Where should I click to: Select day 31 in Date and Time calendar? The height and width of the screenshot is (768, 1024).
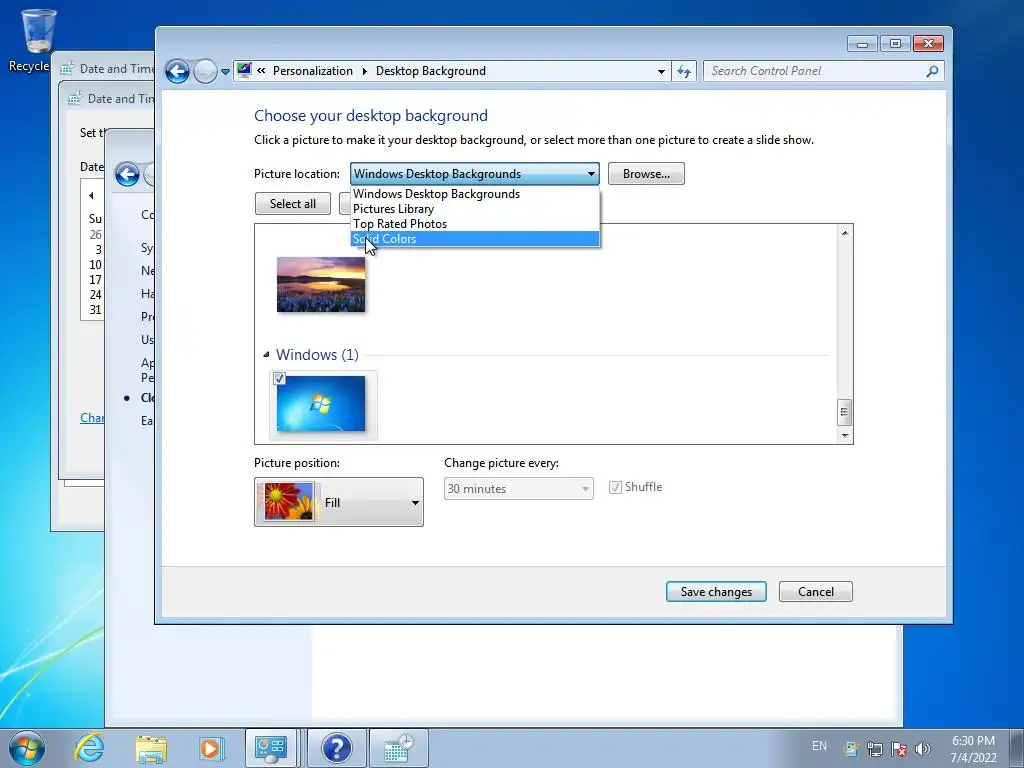(95, 310)
